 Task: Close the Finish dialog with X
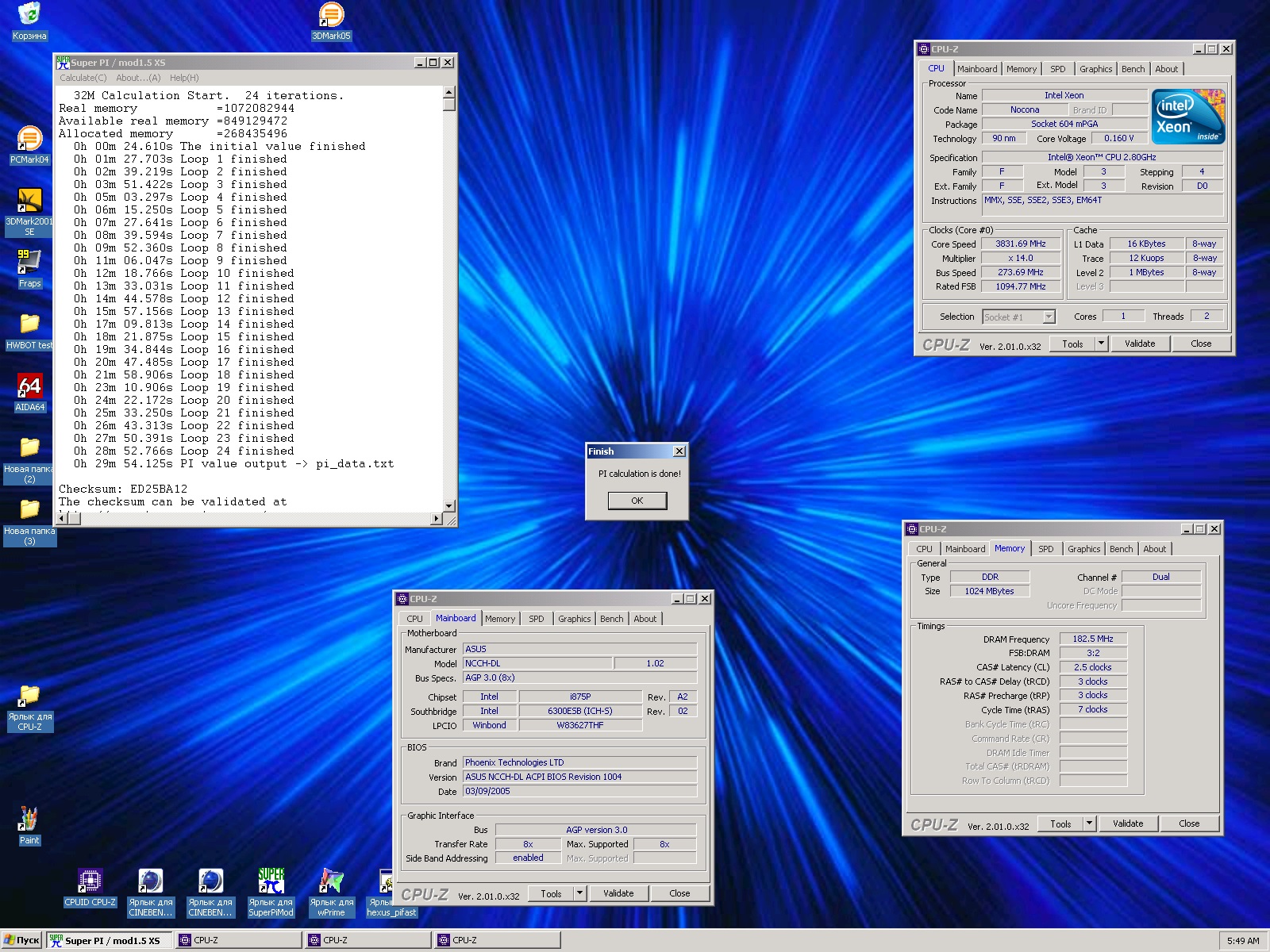click(x=679, y=451)
